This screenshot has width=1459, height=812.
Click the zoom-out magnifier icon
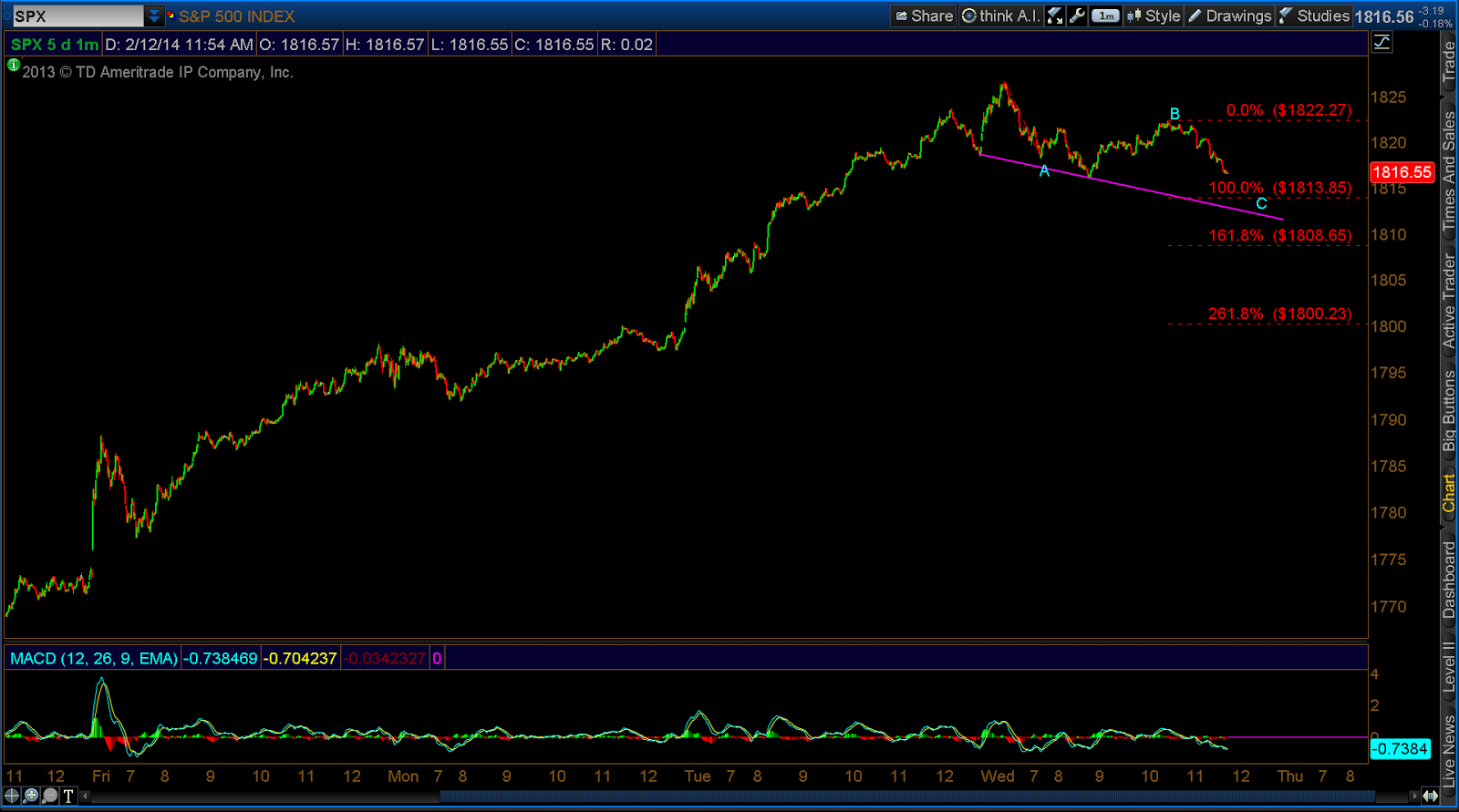pyautogui.click(x=49, y=796)
